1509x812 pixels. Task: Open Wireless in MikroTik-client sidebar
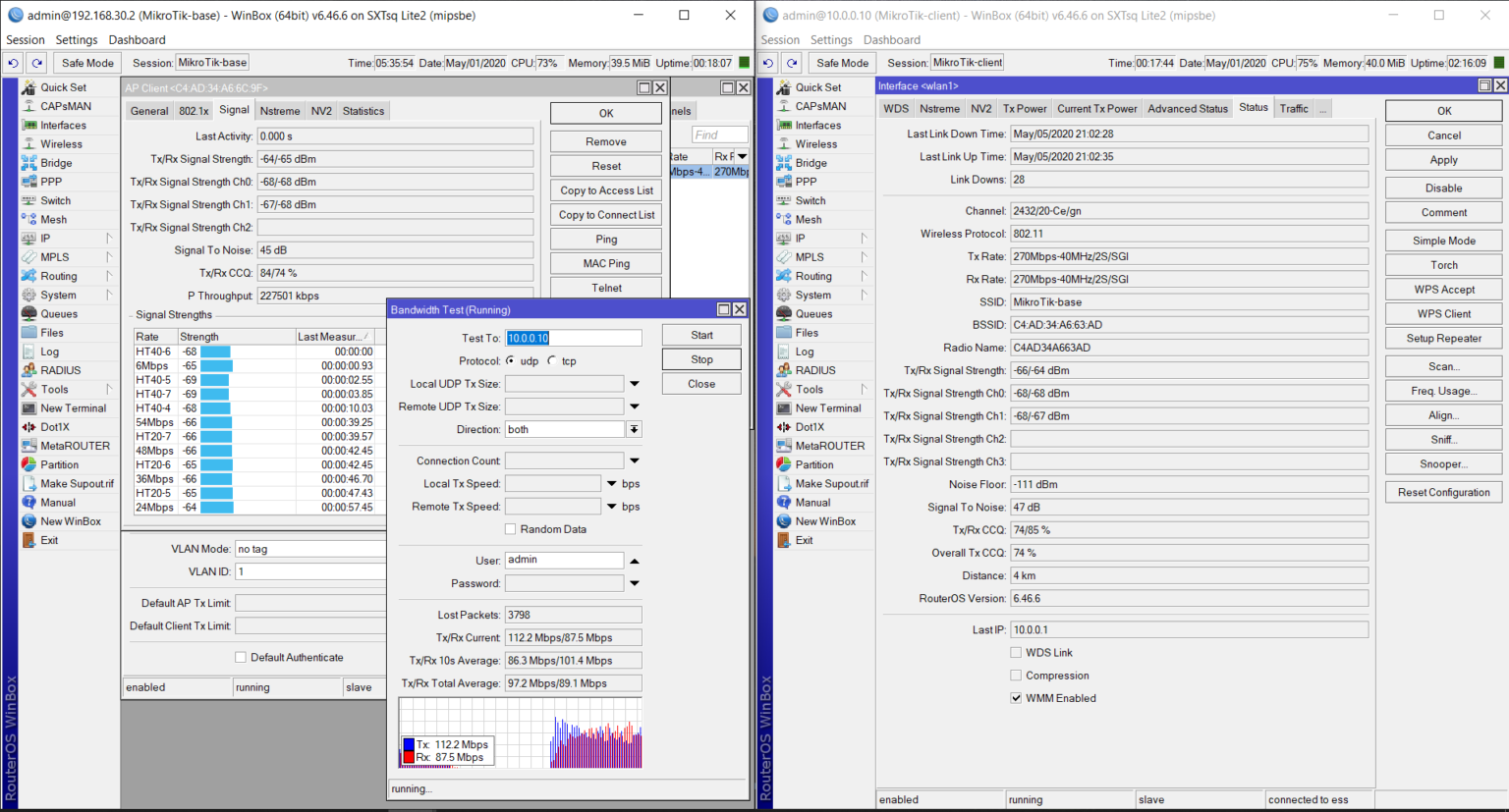(x=815, y=144)
